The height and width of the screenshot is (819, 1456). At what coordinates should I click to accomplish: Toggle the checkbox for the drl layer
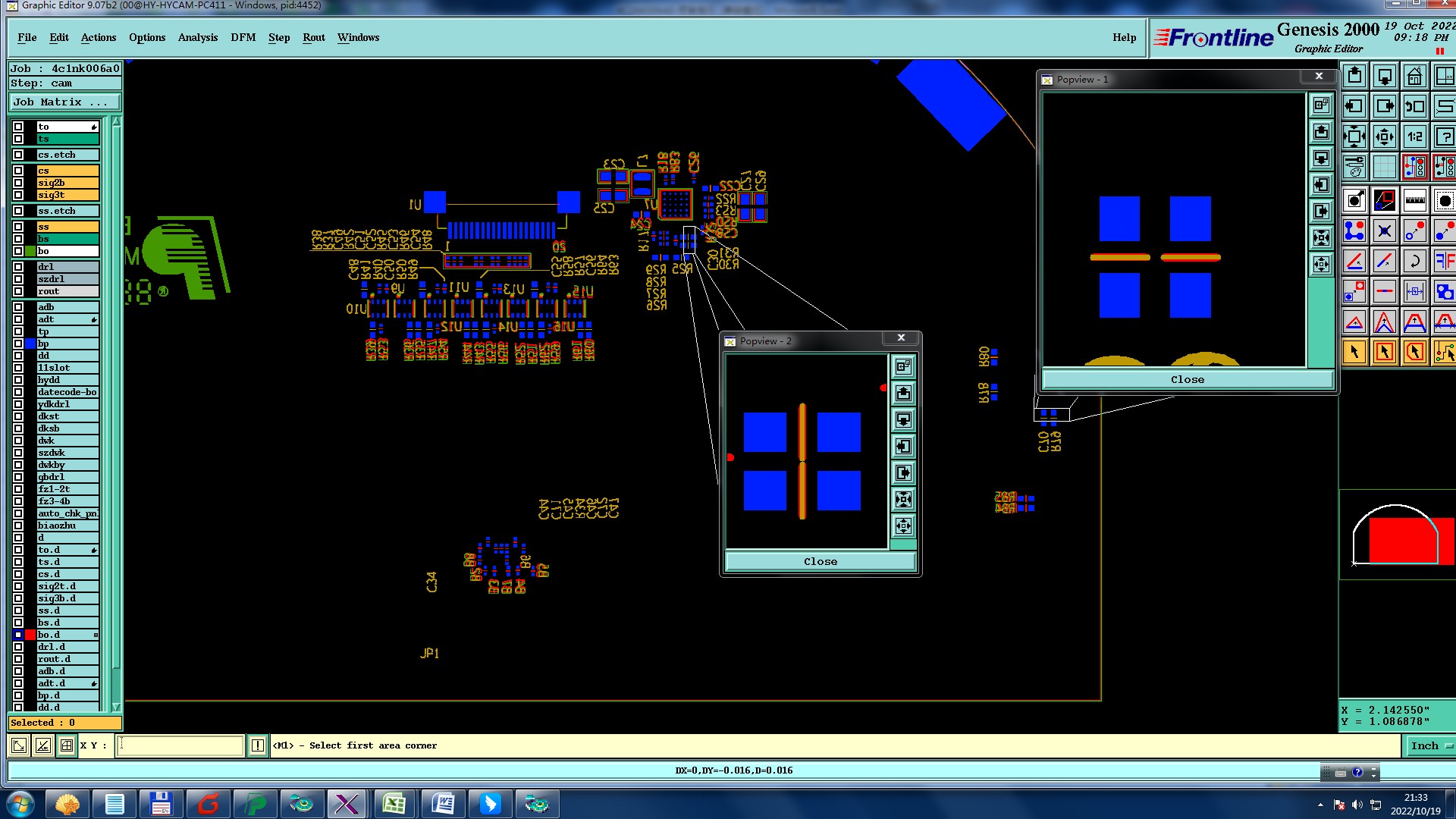point(18,267)
